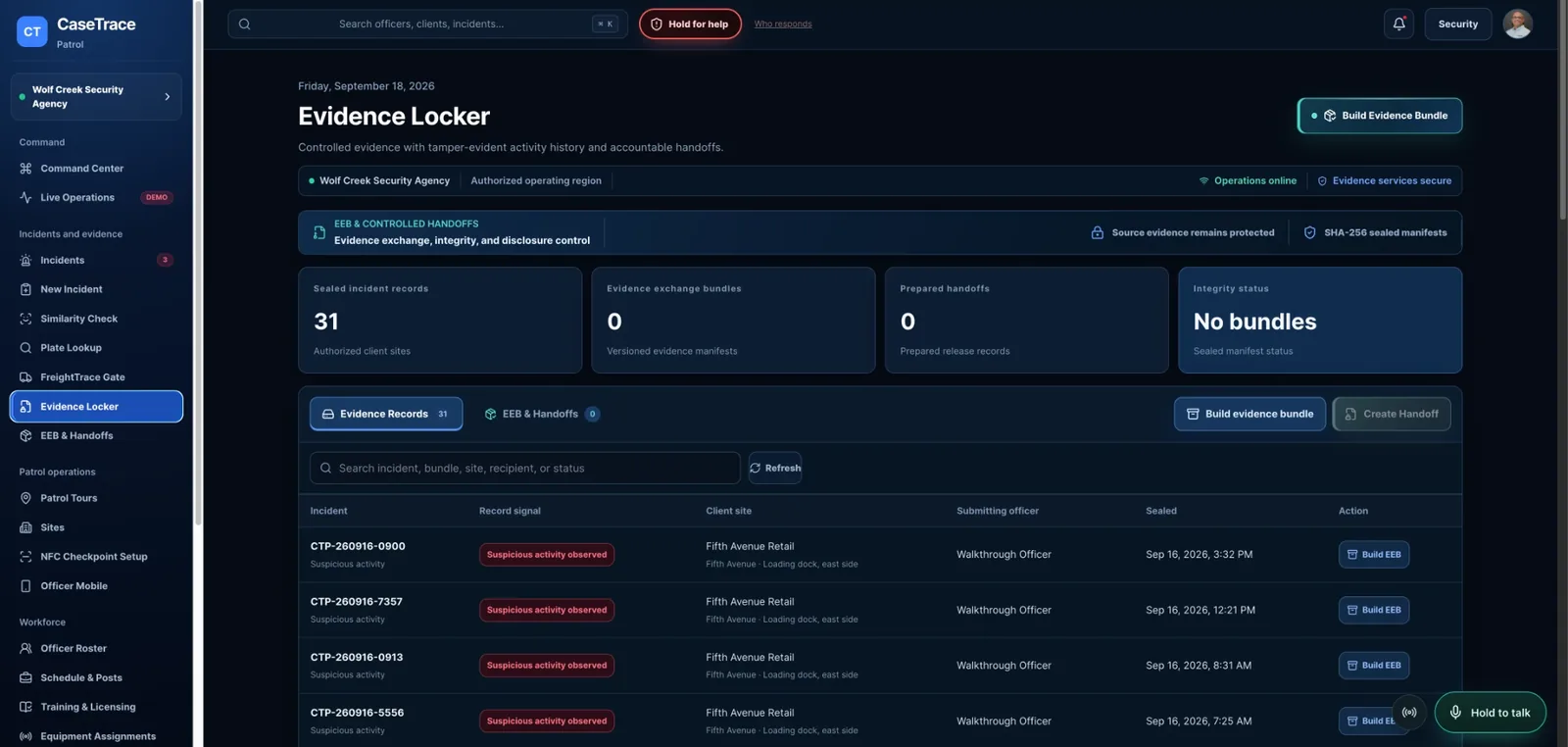Click Build evidence bundle in the tab toolbar

pyautogui.click(x=1249, y=414)
